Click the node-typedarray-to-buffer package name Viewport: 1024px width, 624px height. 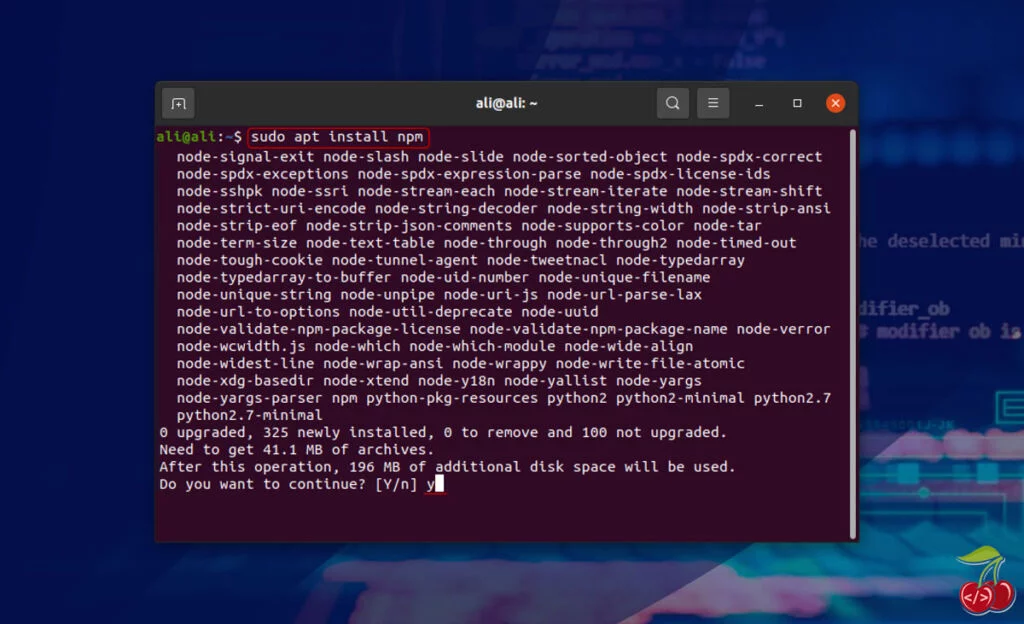[x=284, y=277]
